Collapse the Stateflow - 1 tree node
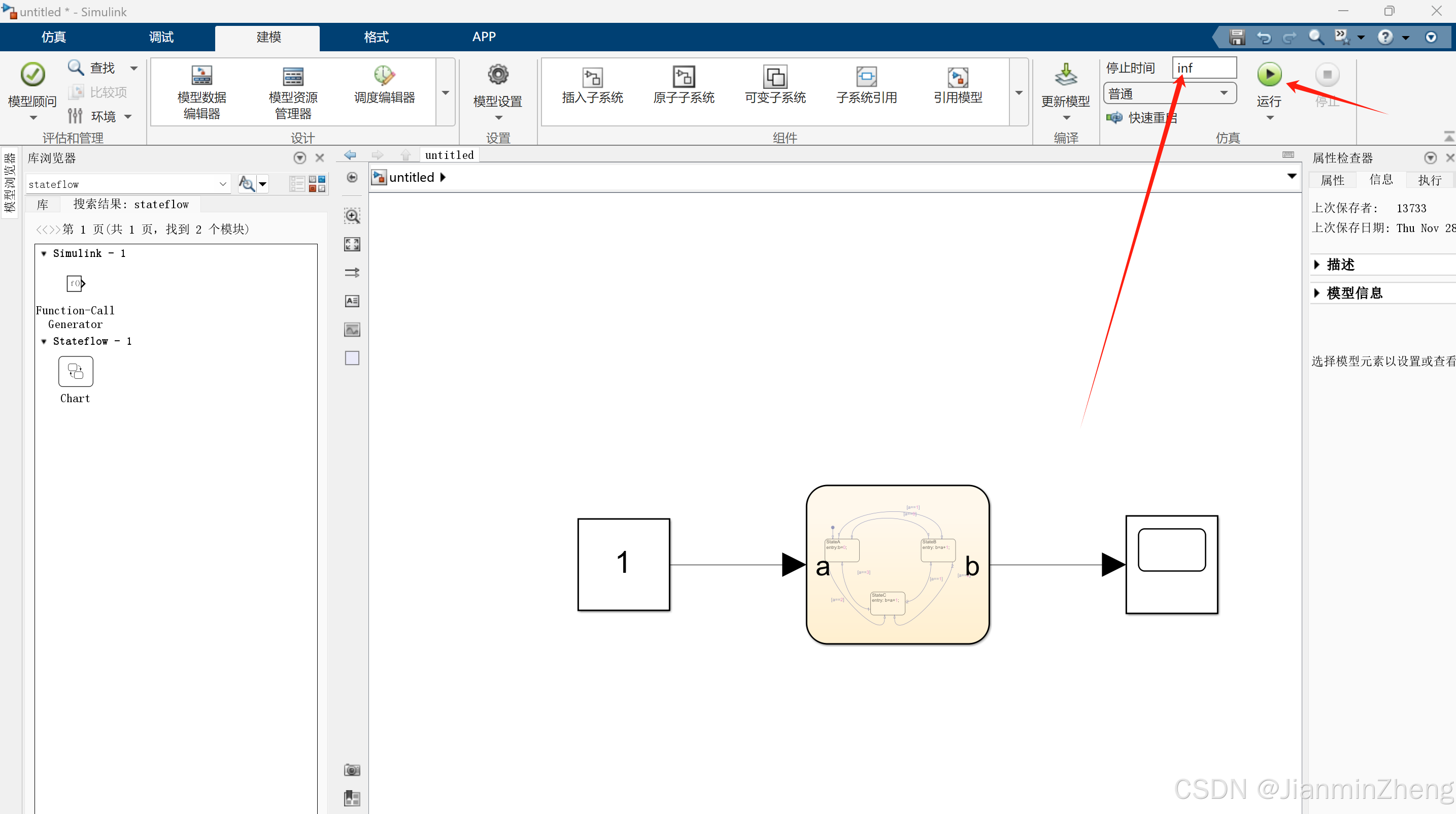Screen dimensions: 1456x814 [44, 341]
